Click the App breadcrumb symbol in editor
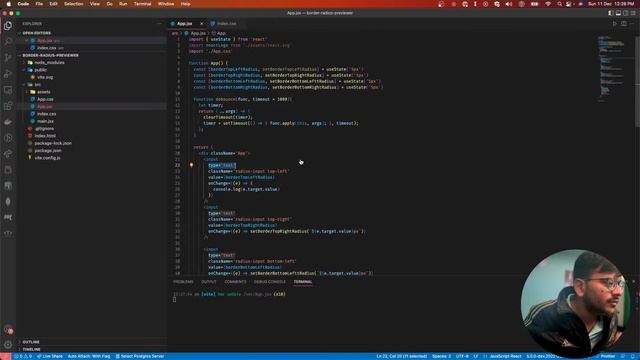This screenshot has width=640, height=360. tap(219, 33)
